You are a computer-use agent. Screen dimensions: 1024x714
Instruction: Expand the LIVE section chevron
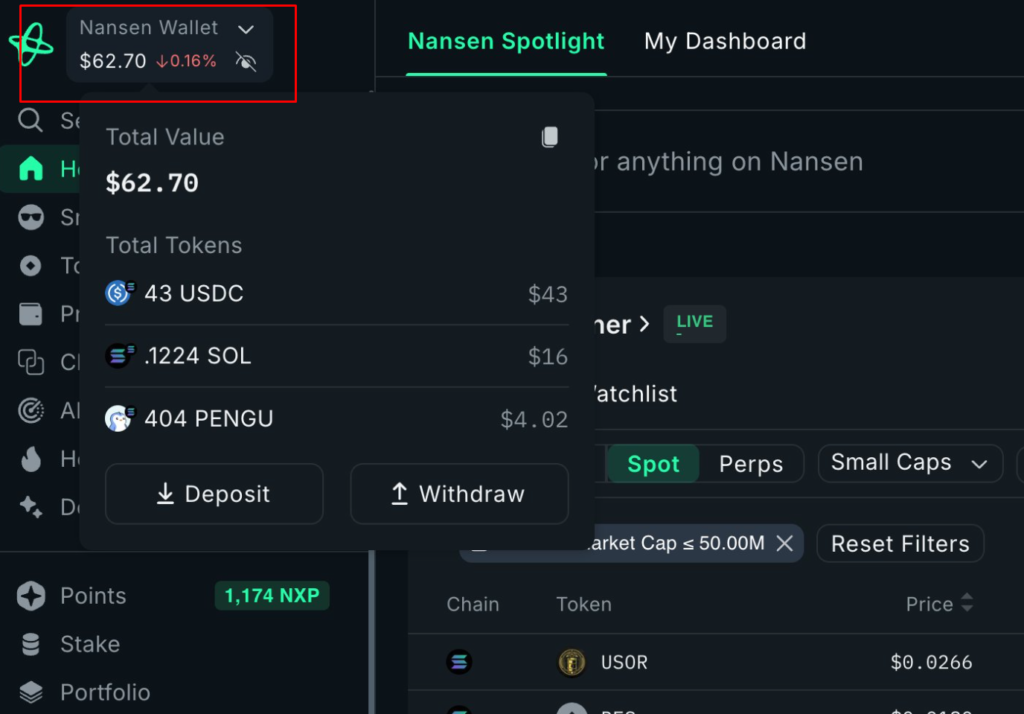(646, 323)
